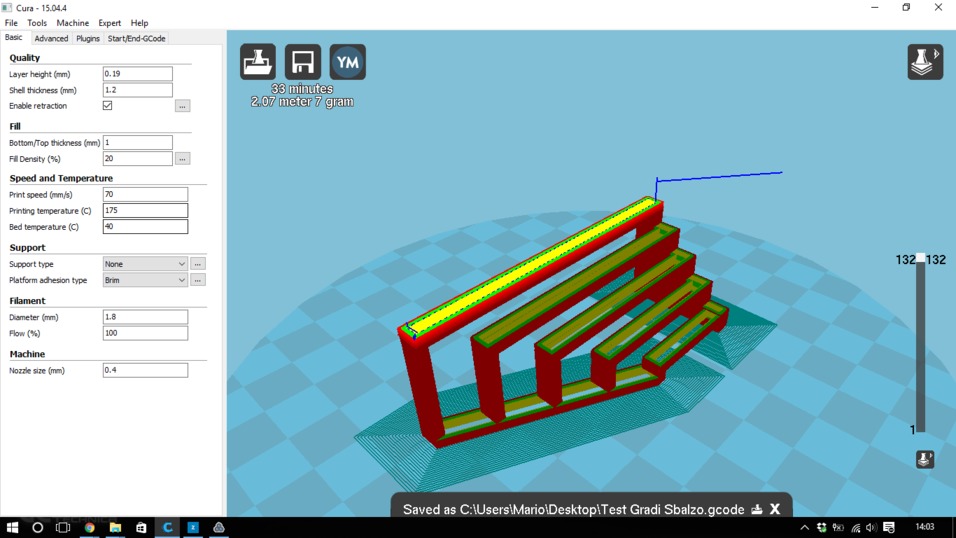Click the eject drive icon in saved notification
The image size is (956, 538).
click(x=757, y=509)
